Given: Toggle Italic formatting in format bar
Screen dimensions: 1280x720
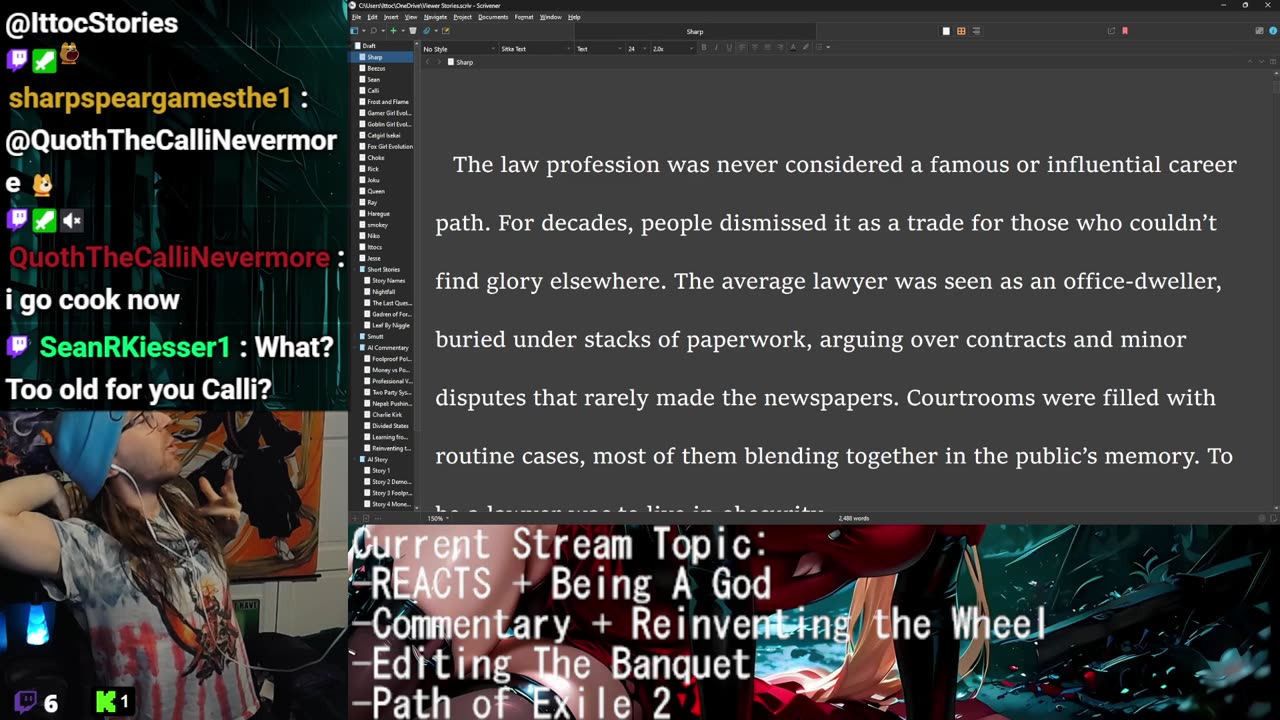Looking at the screenshot, I should 716,48.
